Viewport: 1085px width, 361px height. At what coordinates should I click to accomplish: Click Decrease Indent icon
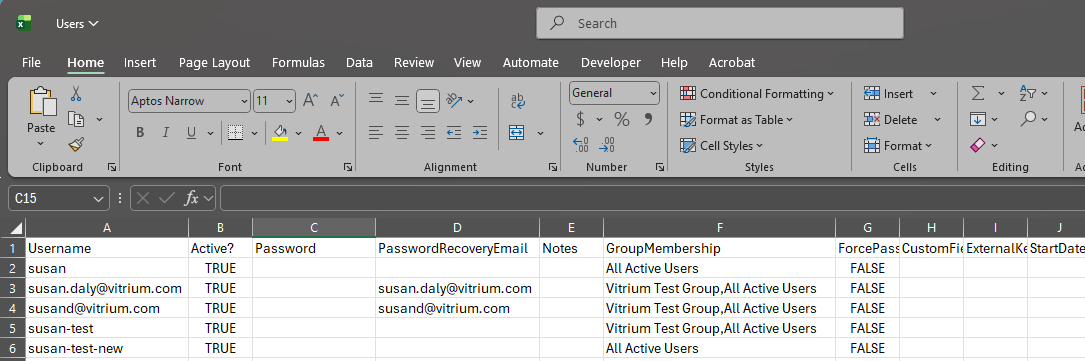[454, 132]
